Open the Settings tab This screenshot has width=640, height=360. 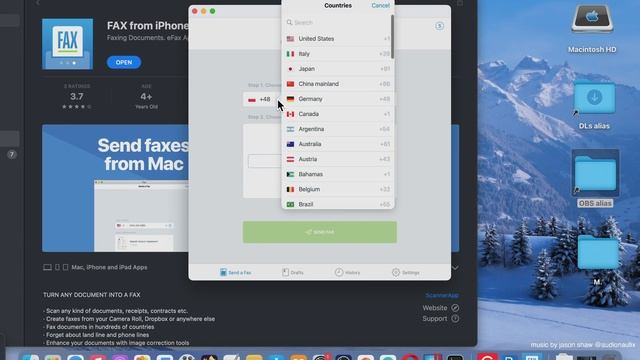[x=405, y=272]
